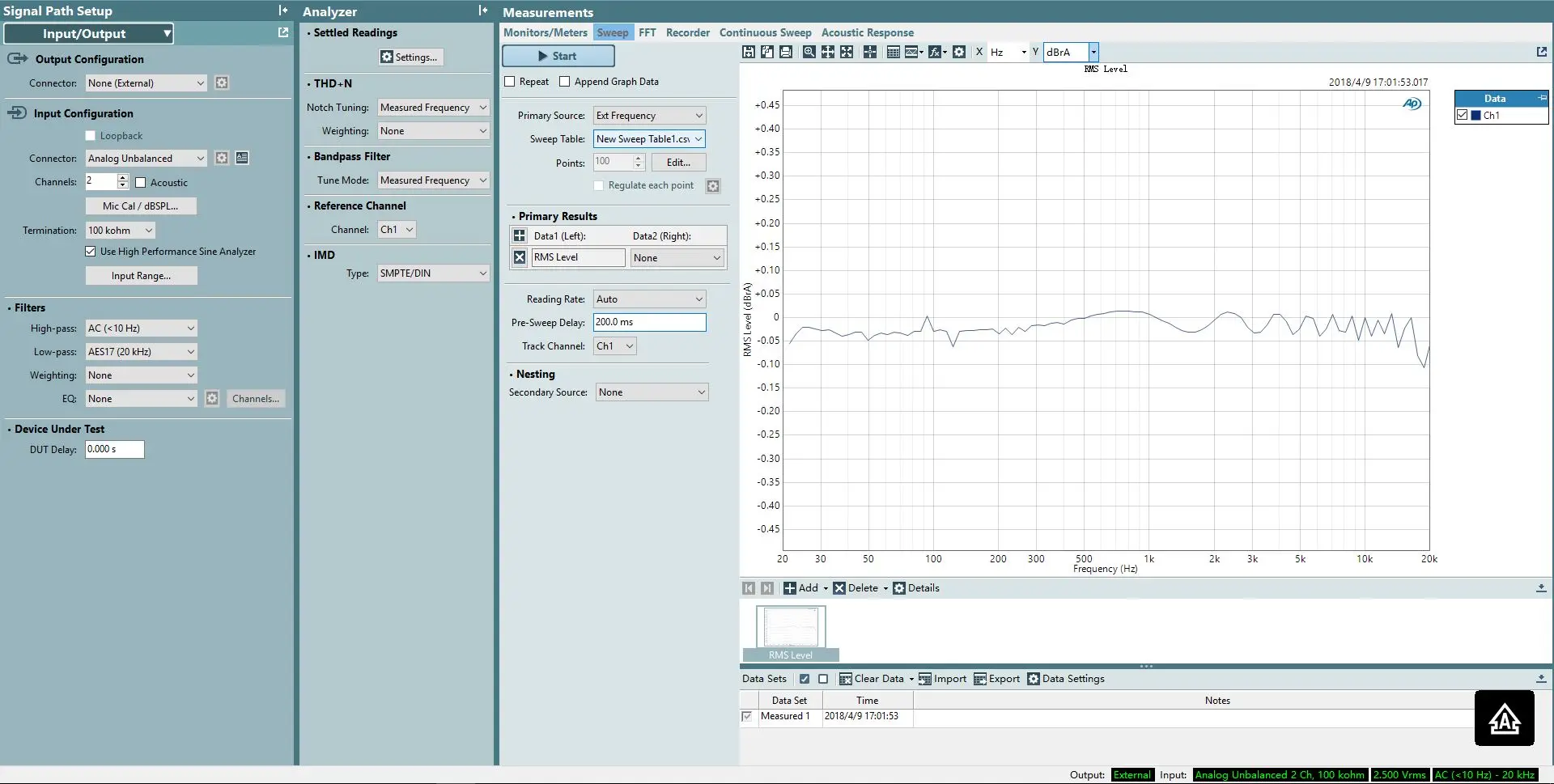Remove the RMS Level result X icon

coord(520,257)
